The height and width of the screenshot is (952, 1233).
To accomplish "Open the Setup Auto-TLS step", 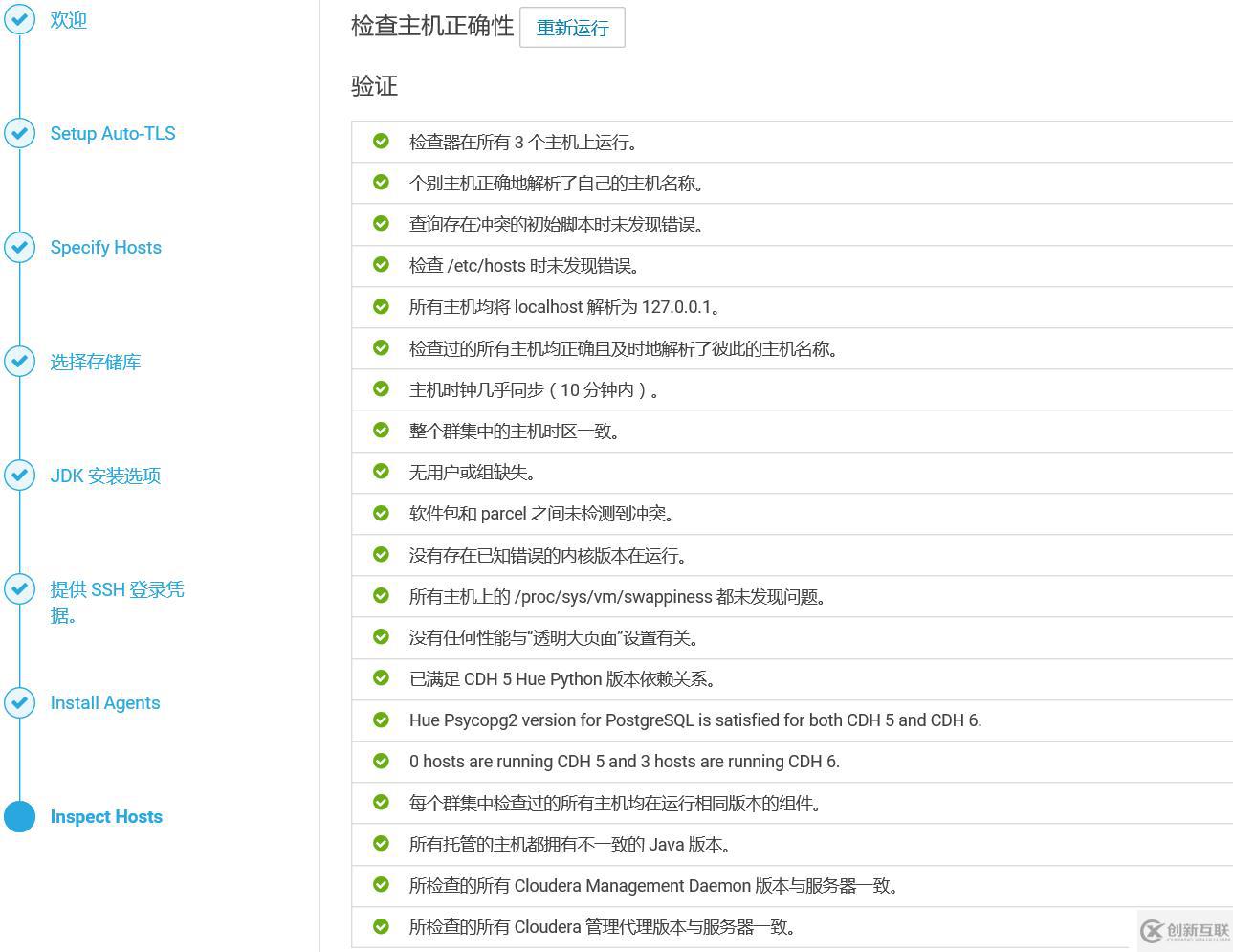I will click(x=113, y=134).
